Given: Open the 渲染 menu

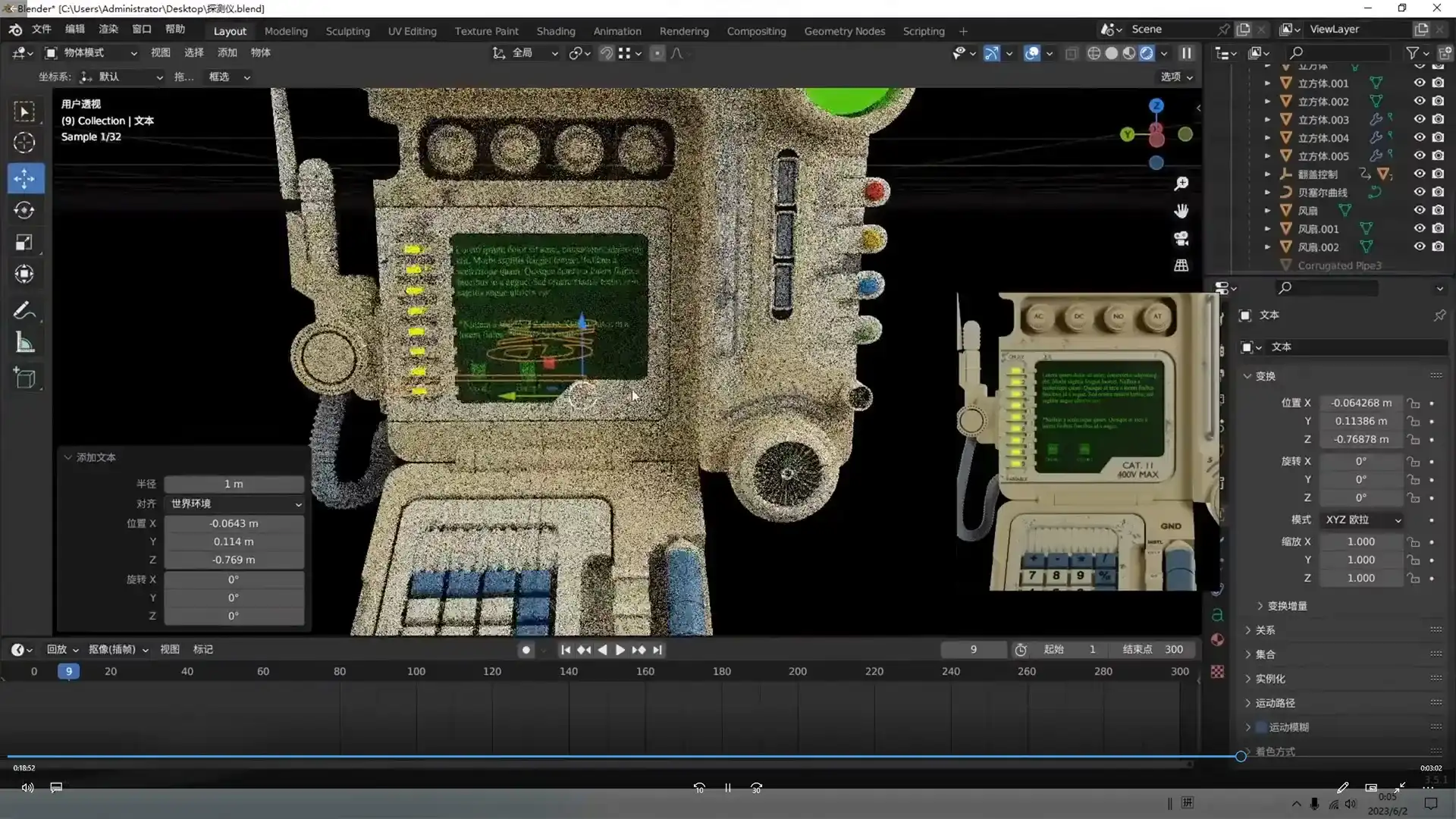Looking at the screenshot, I should point(108,29).
